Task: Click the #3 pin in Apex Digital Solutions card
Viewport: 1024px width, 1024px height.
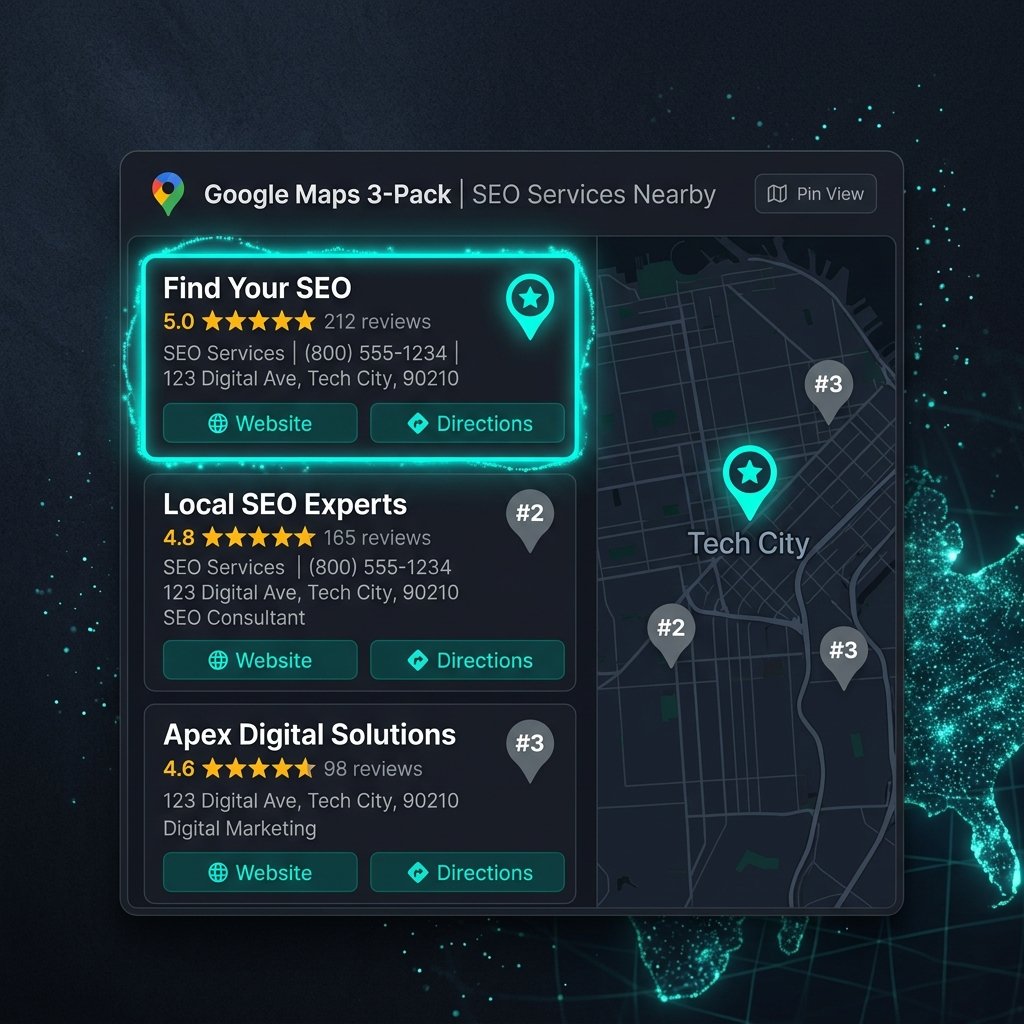Action: click(530, 750)
